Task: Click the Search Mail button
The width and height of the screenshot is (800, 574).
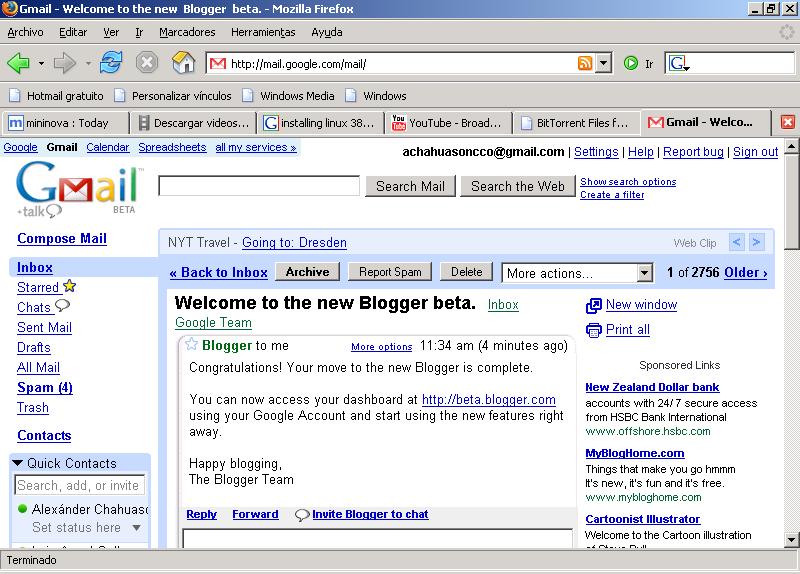Action: 410,186
